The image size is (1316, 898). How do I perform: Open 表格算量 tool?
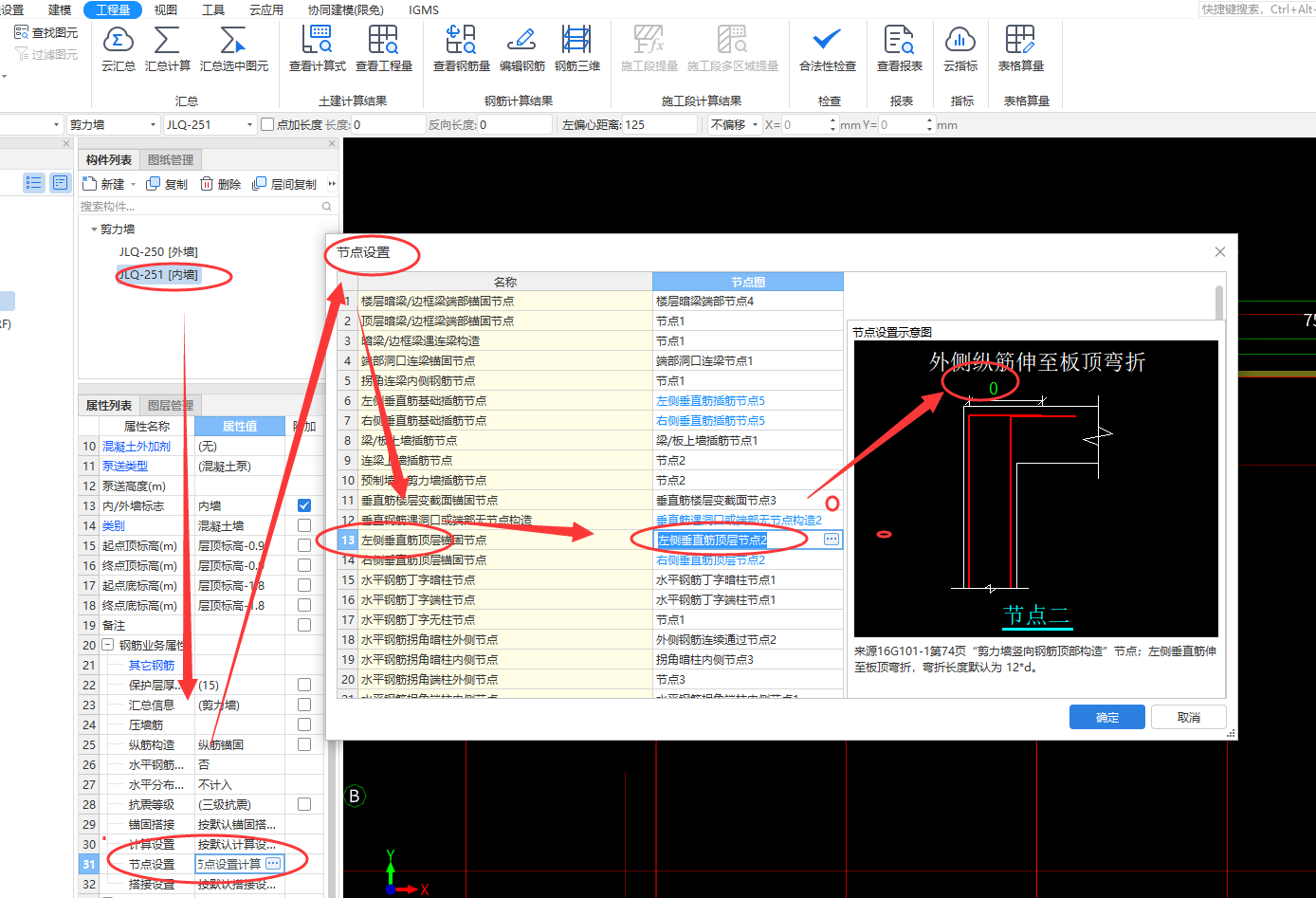pyautogui.click(x=1020, y=48)
